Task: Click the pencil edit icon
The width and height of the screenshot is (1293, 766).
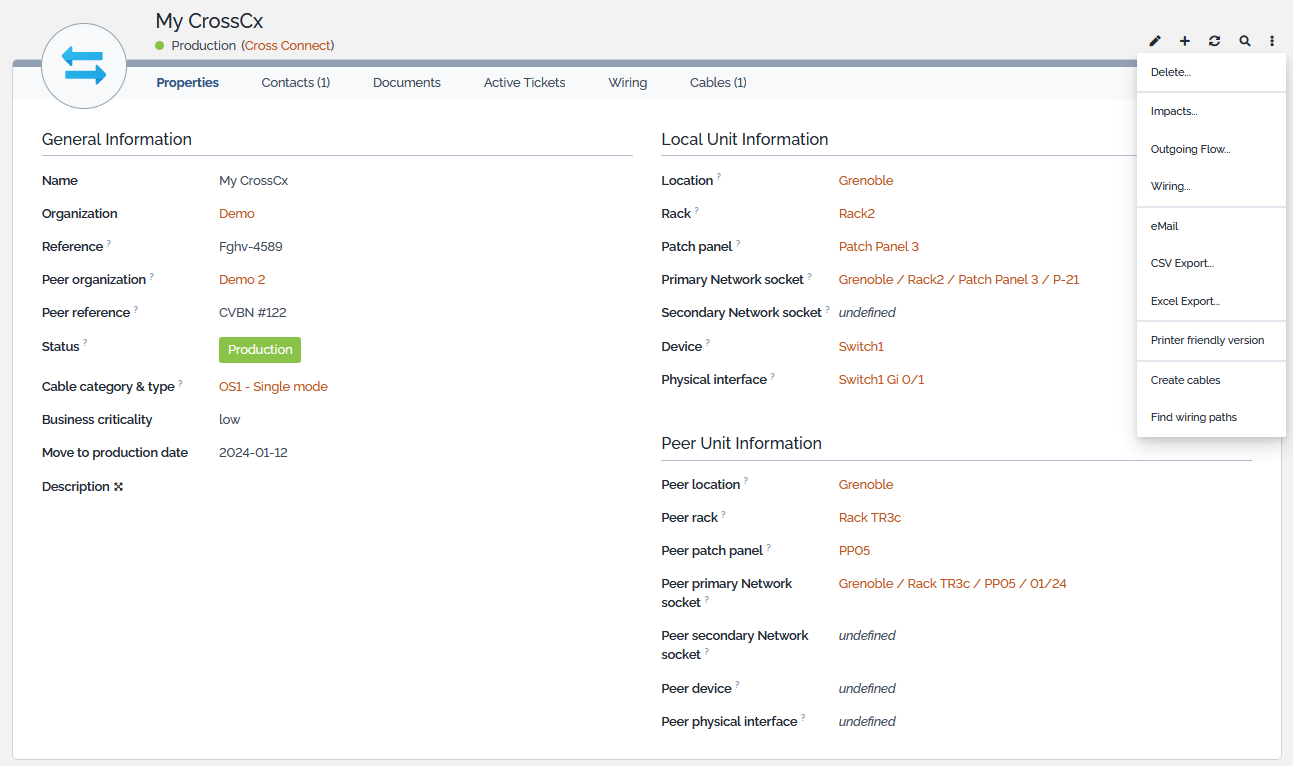Action: click(1155, 41)
